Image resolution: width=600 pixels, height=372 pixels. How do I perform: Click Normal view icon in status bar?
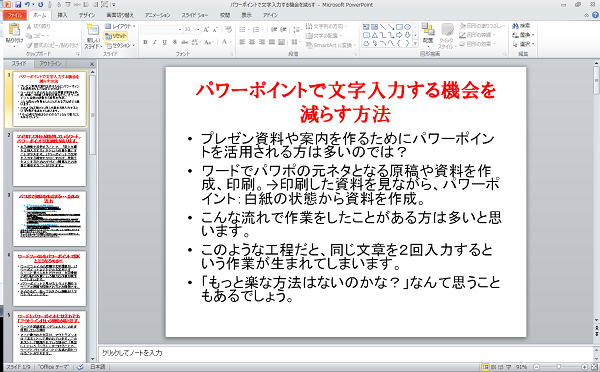485,367
